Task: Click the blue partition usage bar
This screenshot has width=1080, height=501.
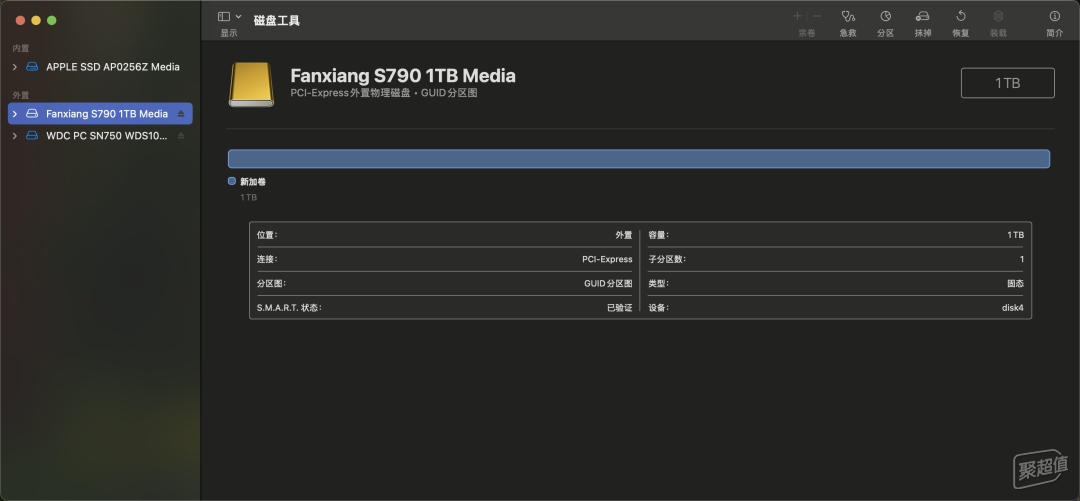Action: [x=638, y=158]
